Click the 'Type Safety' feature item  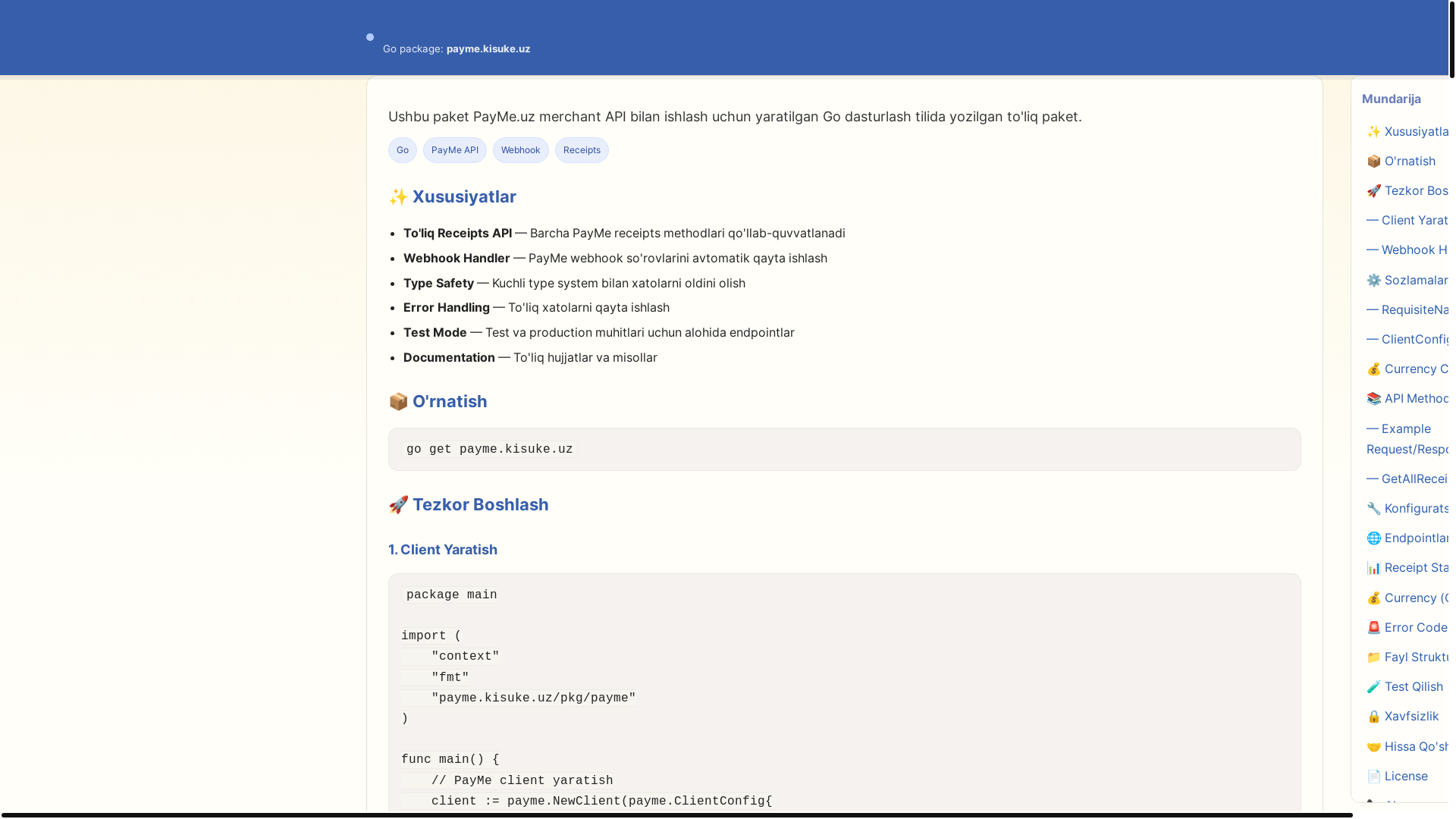coord(574,284)
